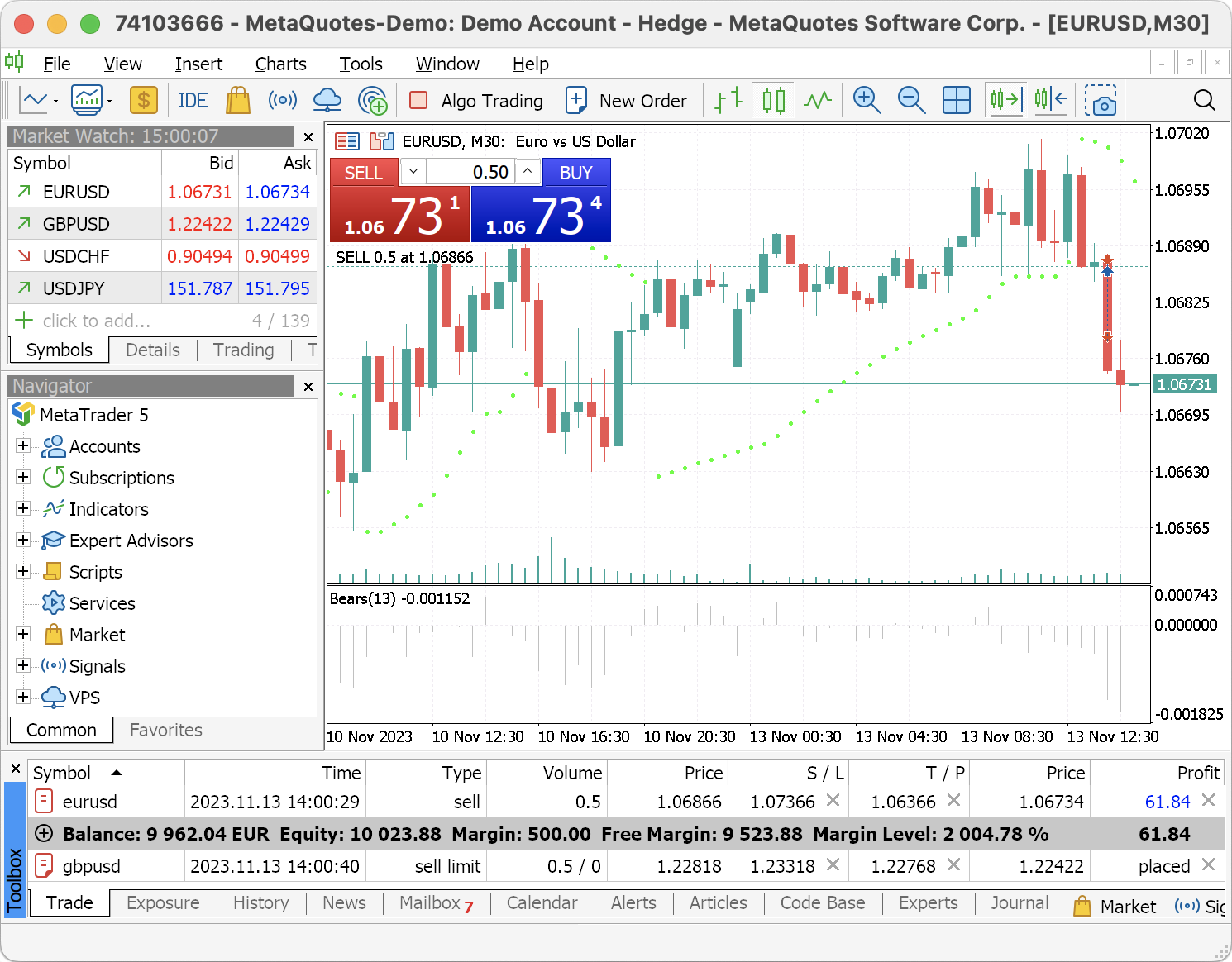Select the GBPUSD row in Market Watch
1232x962 pixels.
coord(163,224)
